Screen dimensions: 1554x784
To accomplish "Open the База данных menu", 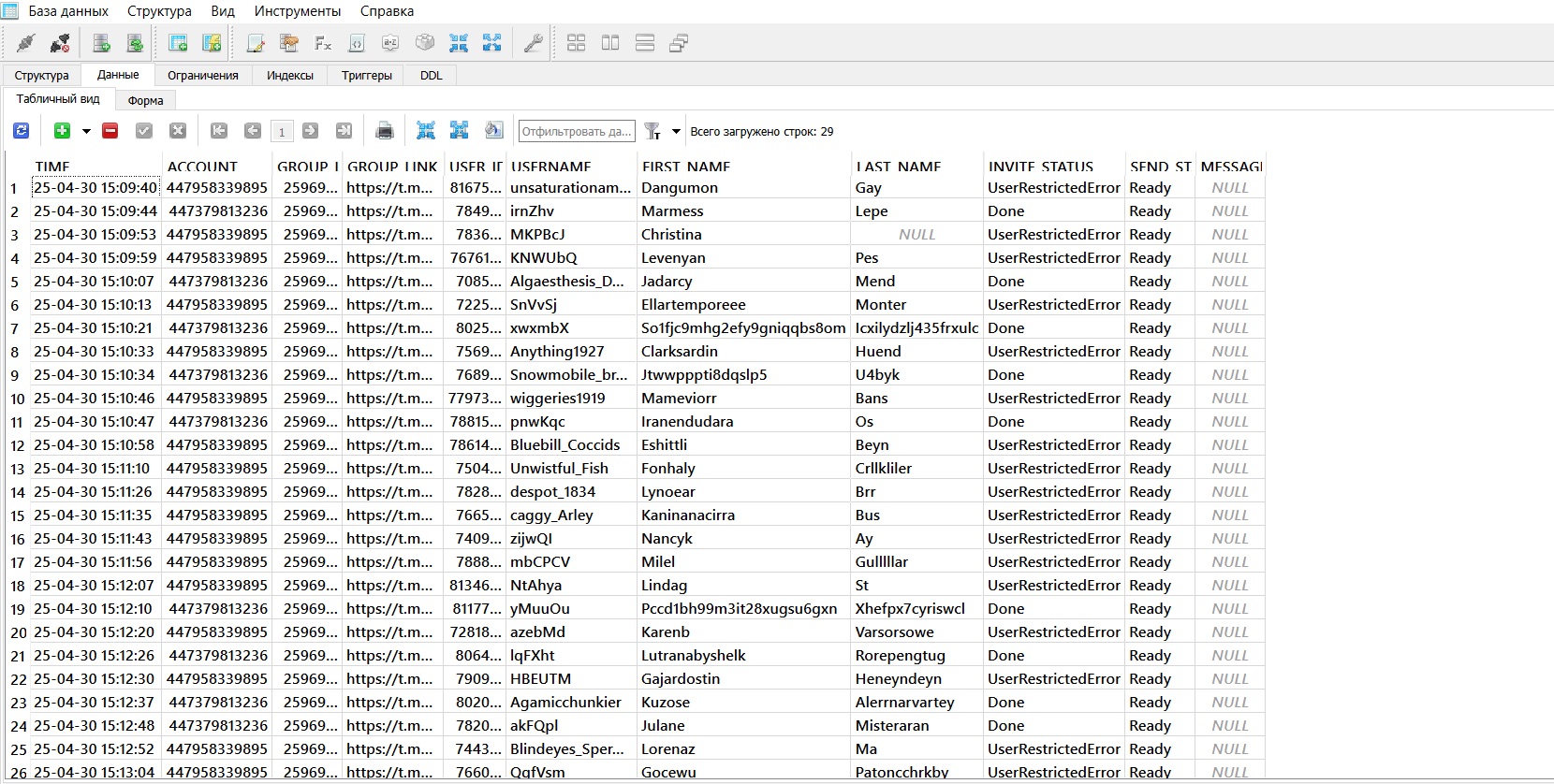I will point(68,11).
